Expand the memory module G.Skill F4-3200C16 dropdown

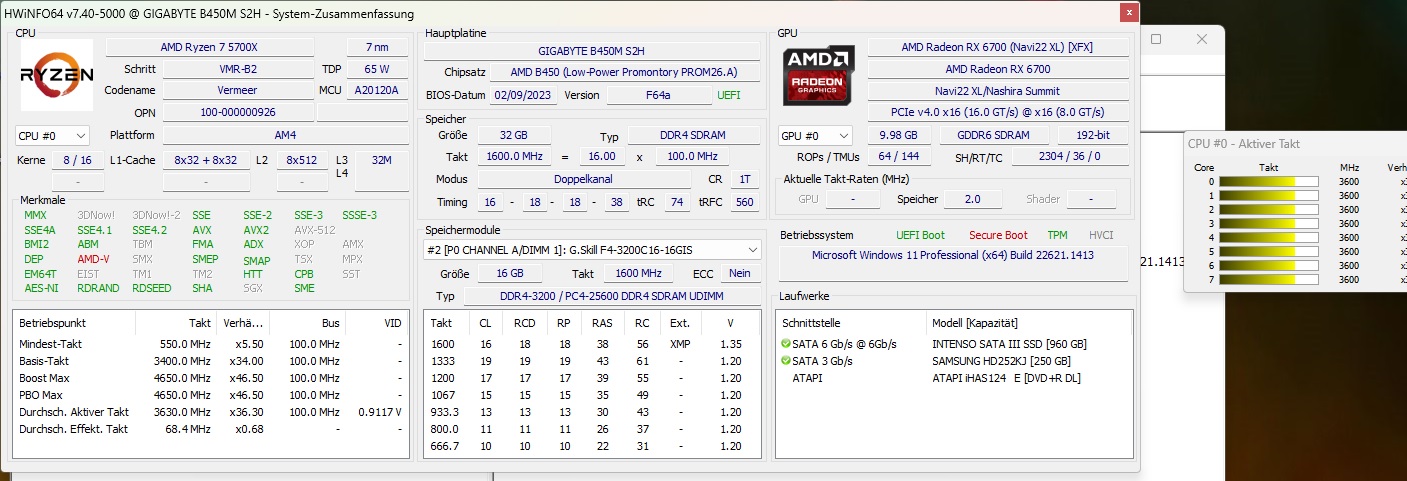pos(593,249)
